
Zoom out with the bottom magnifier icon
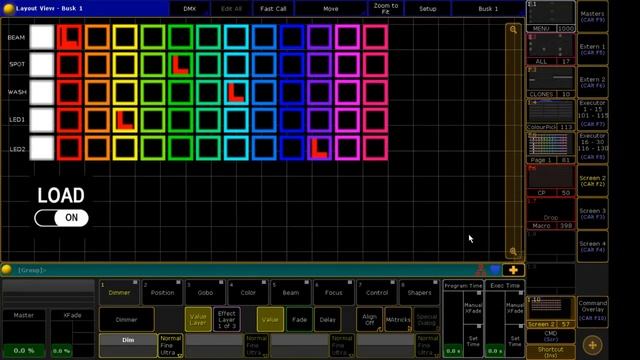coord(513,251)
